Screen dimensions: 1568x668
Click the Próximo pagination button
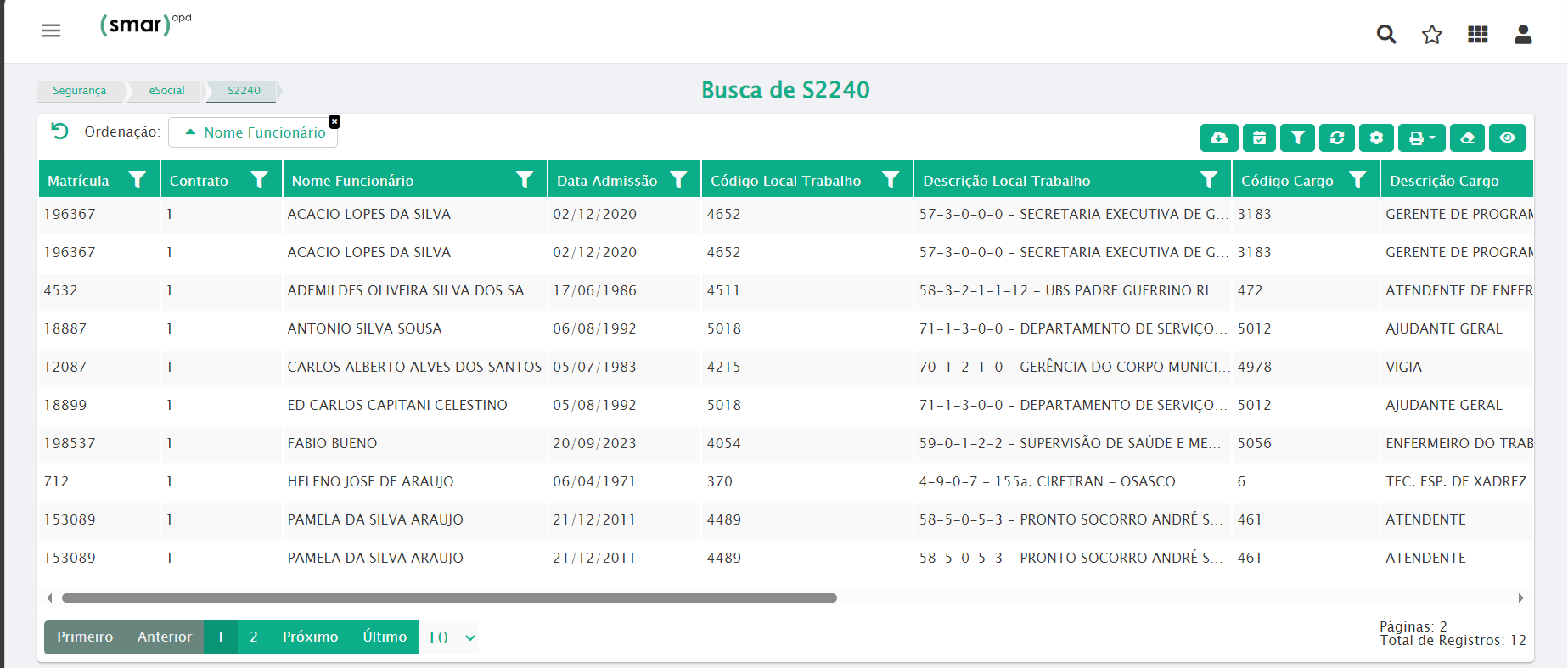tap(310, 637)
